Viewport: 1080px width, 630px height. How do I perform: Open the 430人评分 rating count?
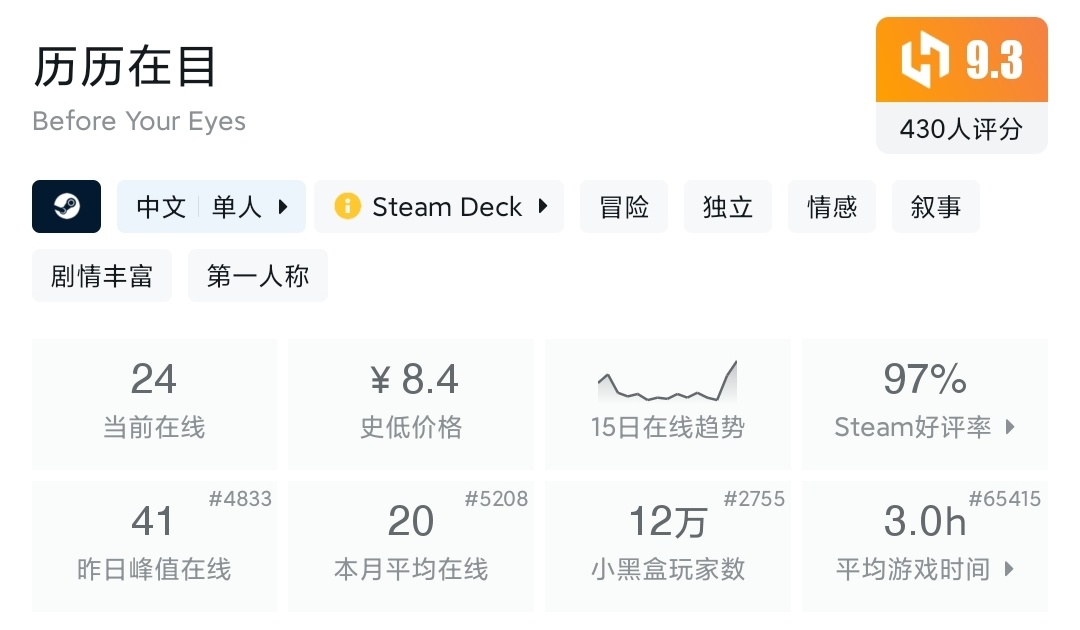point(961,129)
